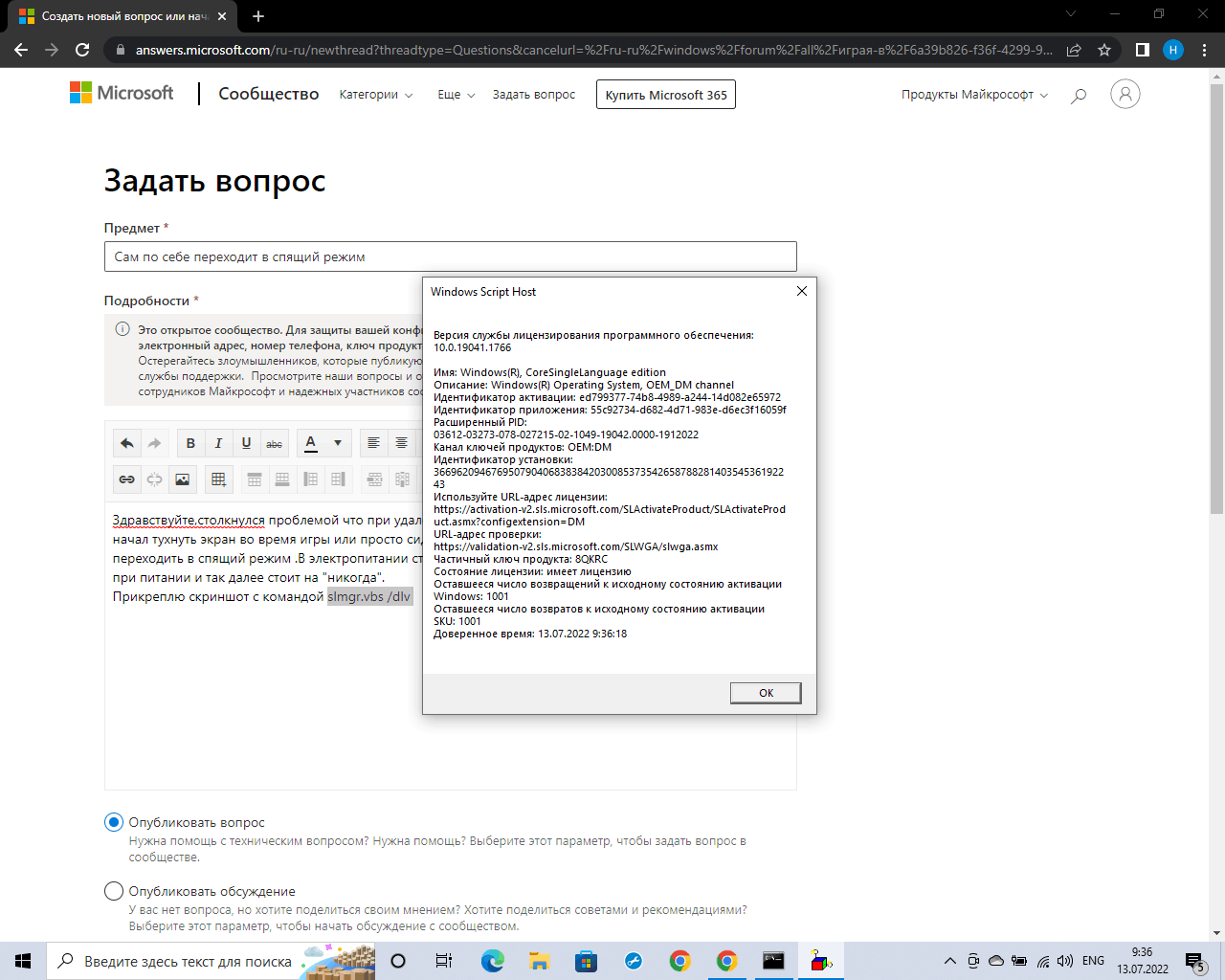The image size is (1225, 980).
Task: Open the tab search chevron in Chrome
Action: click(1070, 14)
